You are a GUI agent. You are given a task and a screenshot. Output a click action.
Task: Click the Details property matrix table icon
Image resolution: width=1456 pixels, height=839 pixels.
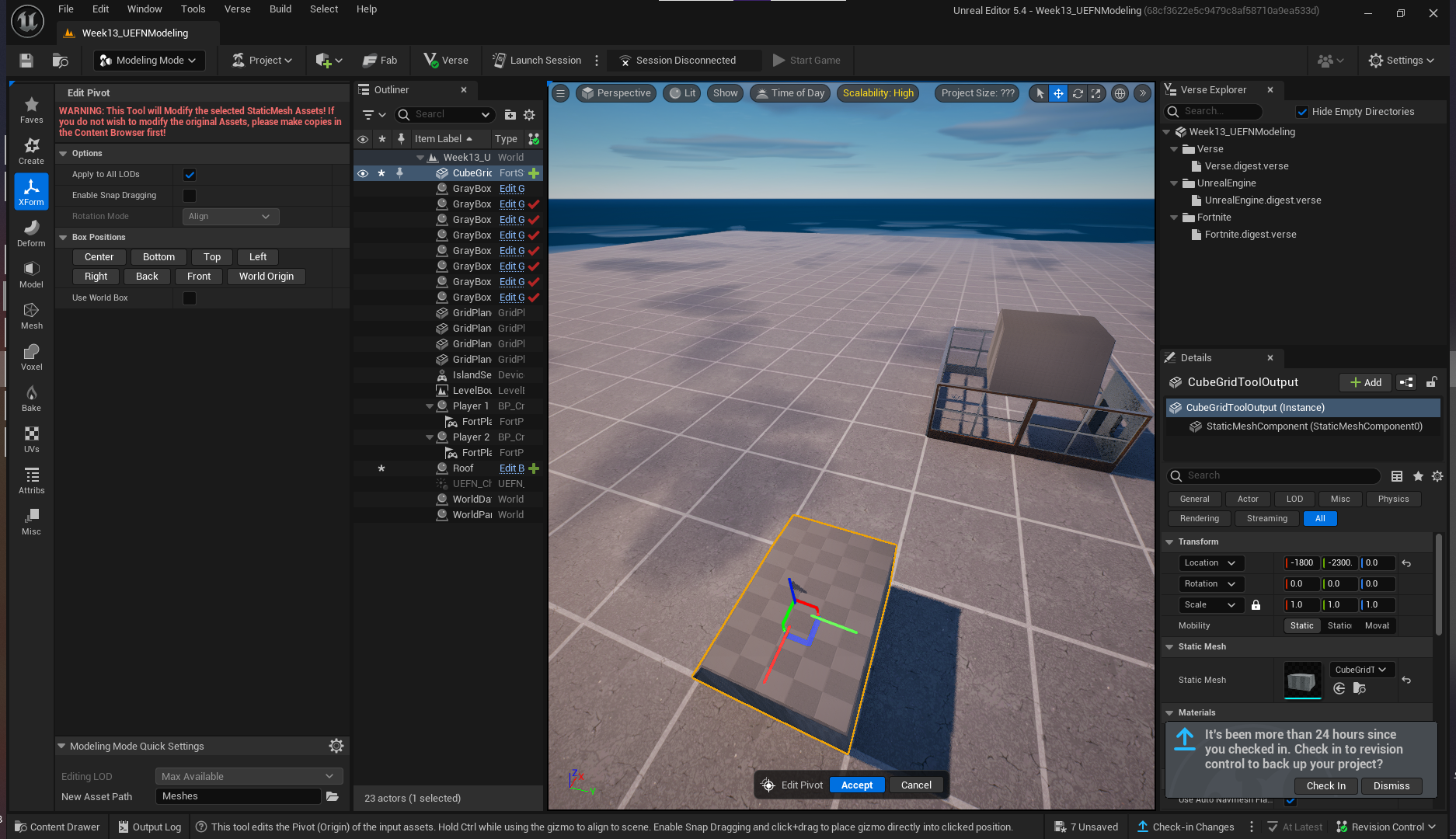coord(1397,476)
